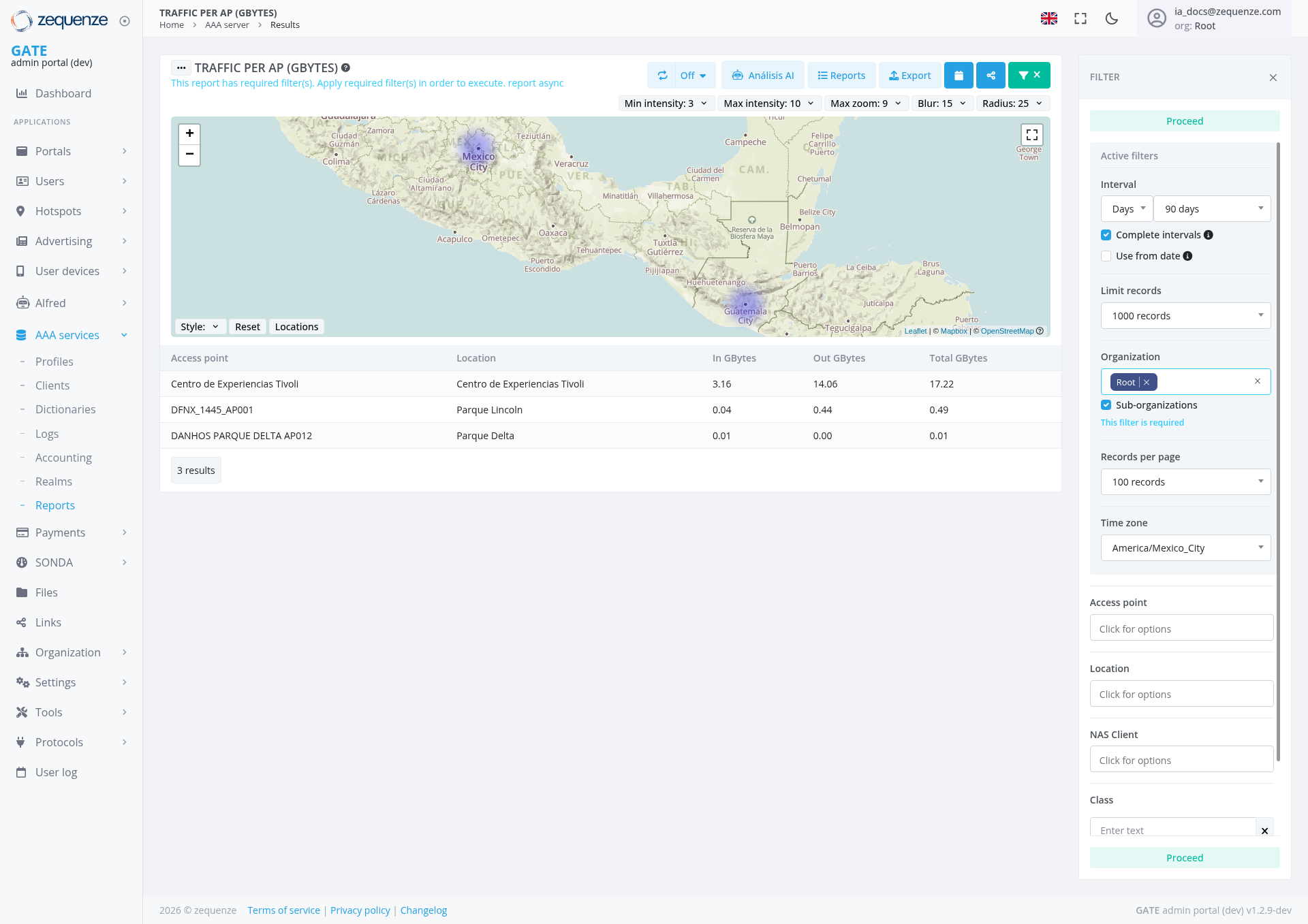Open Blur dropdown
Viewport: 1308px width, 924px height.
942,103
